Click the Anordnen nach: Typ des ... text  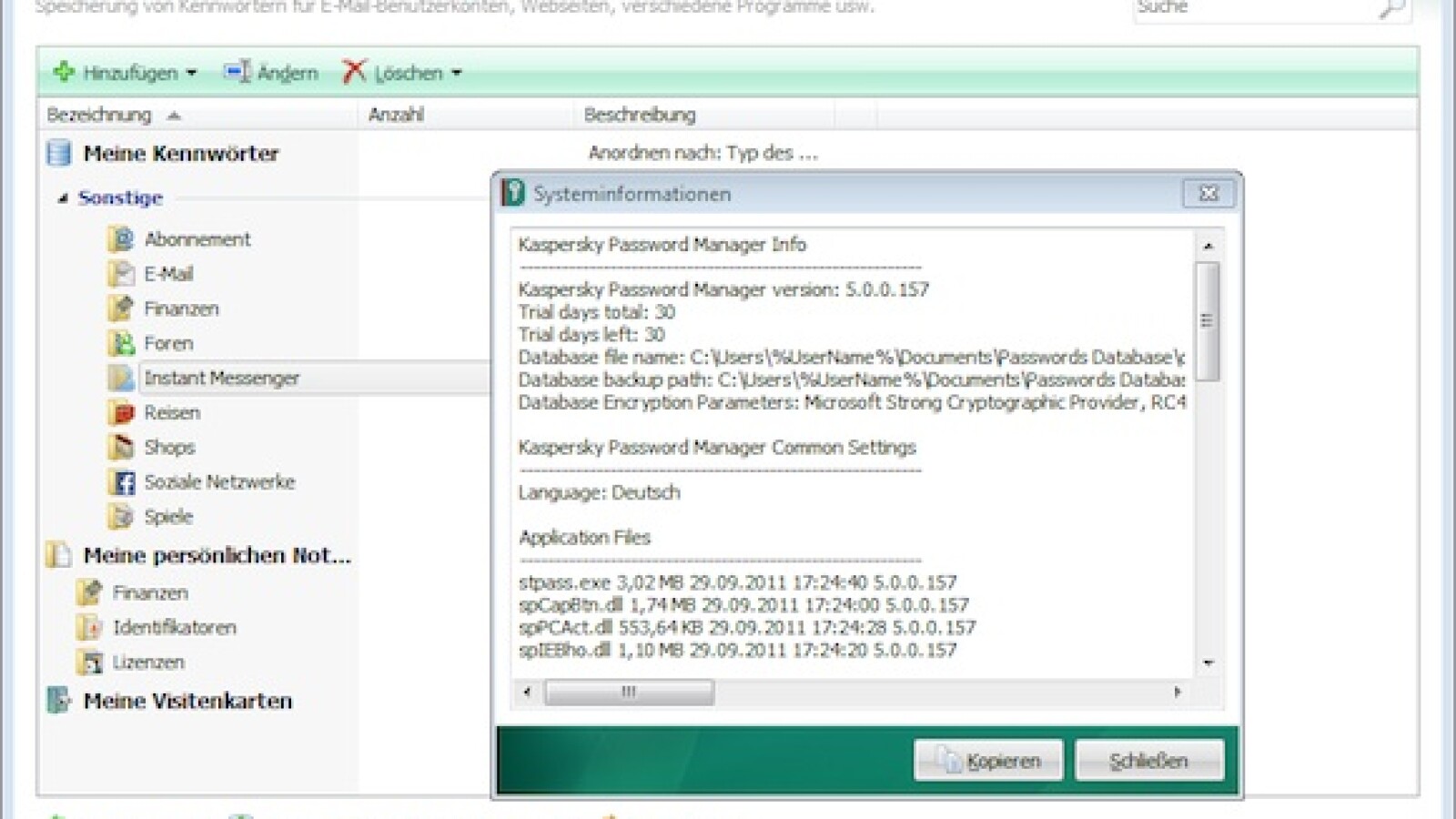[x=703, y=153]
